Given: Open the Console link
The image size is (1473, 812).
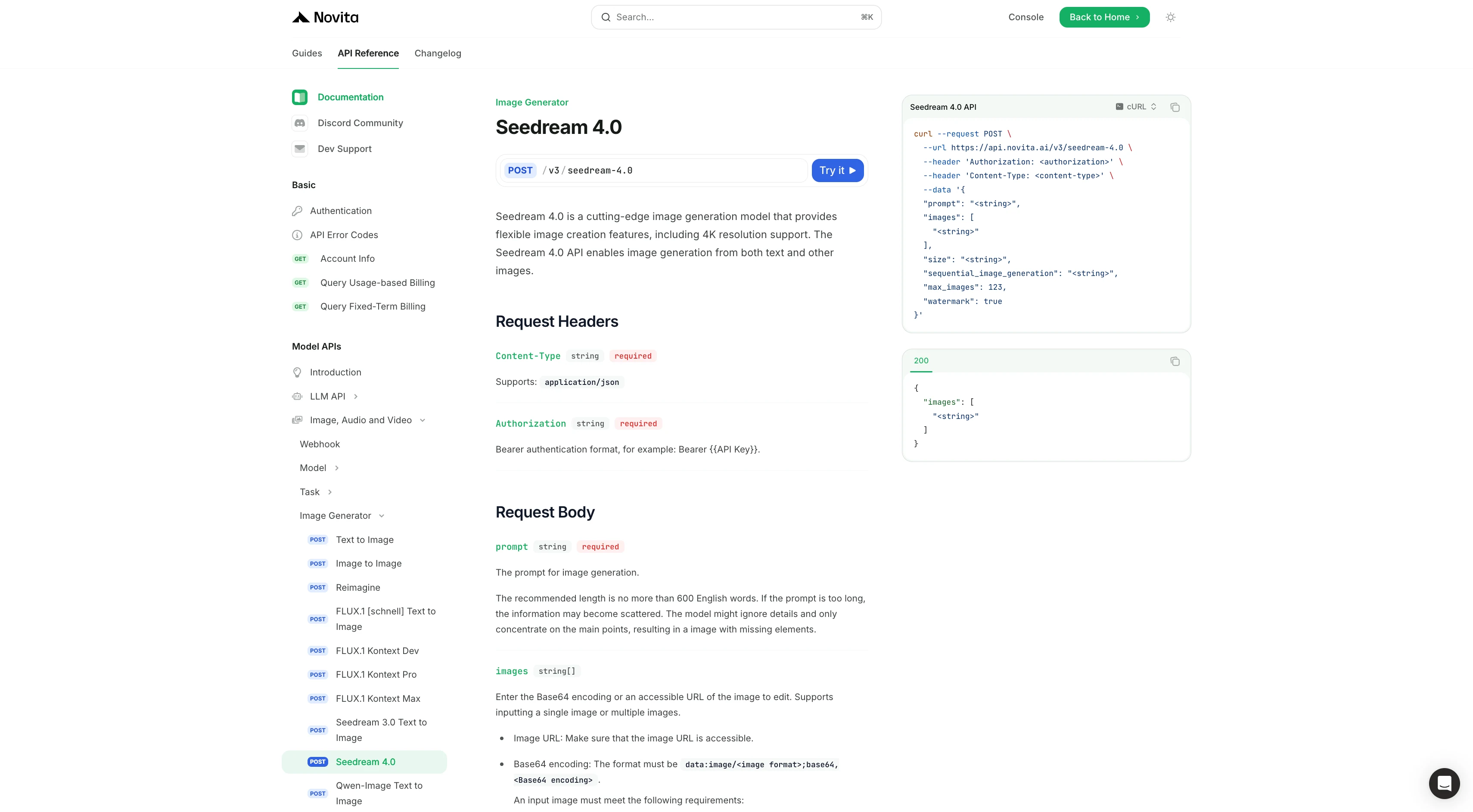Looking at the screenshot, I should tap(1025, 17).
